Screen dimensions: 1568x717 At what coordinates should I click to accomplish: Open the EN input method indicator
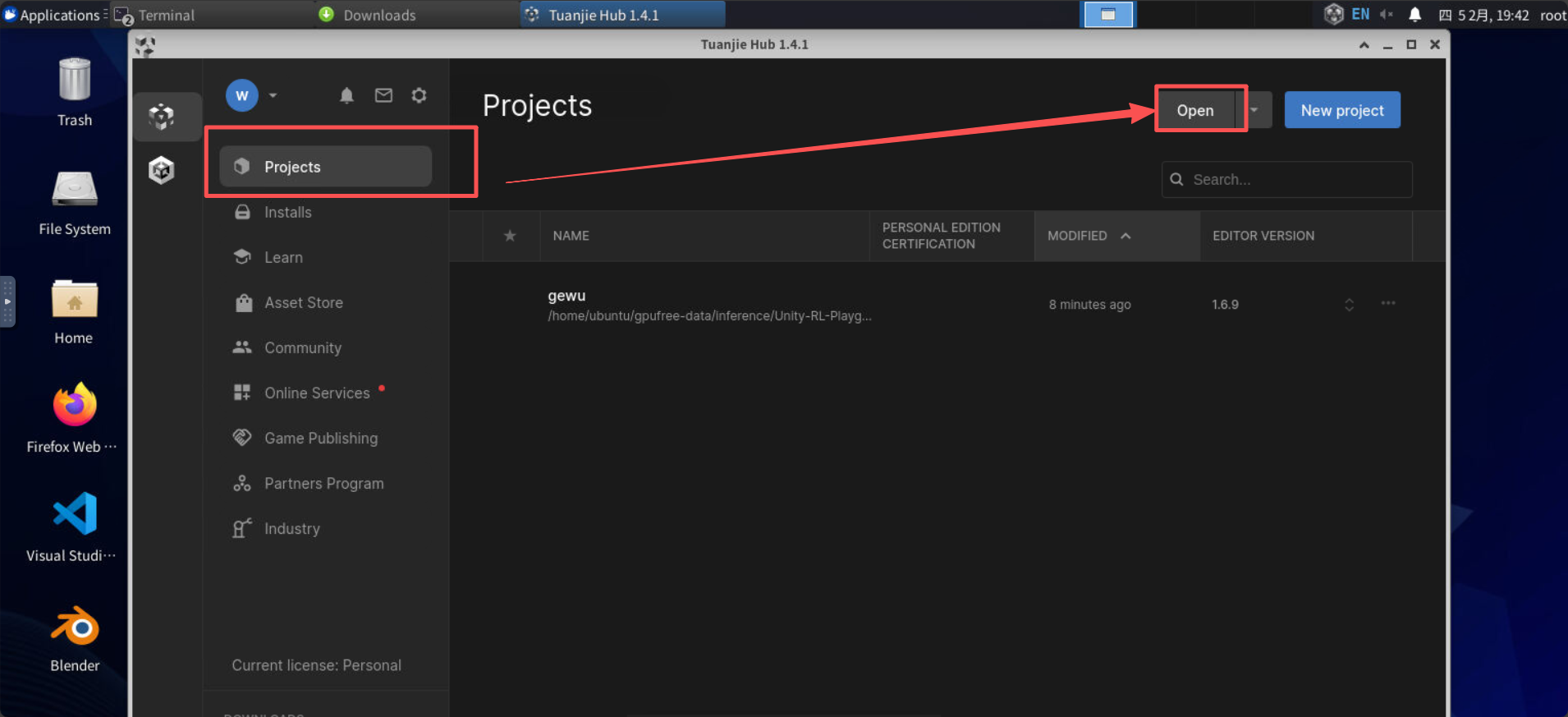[1360, 14]
